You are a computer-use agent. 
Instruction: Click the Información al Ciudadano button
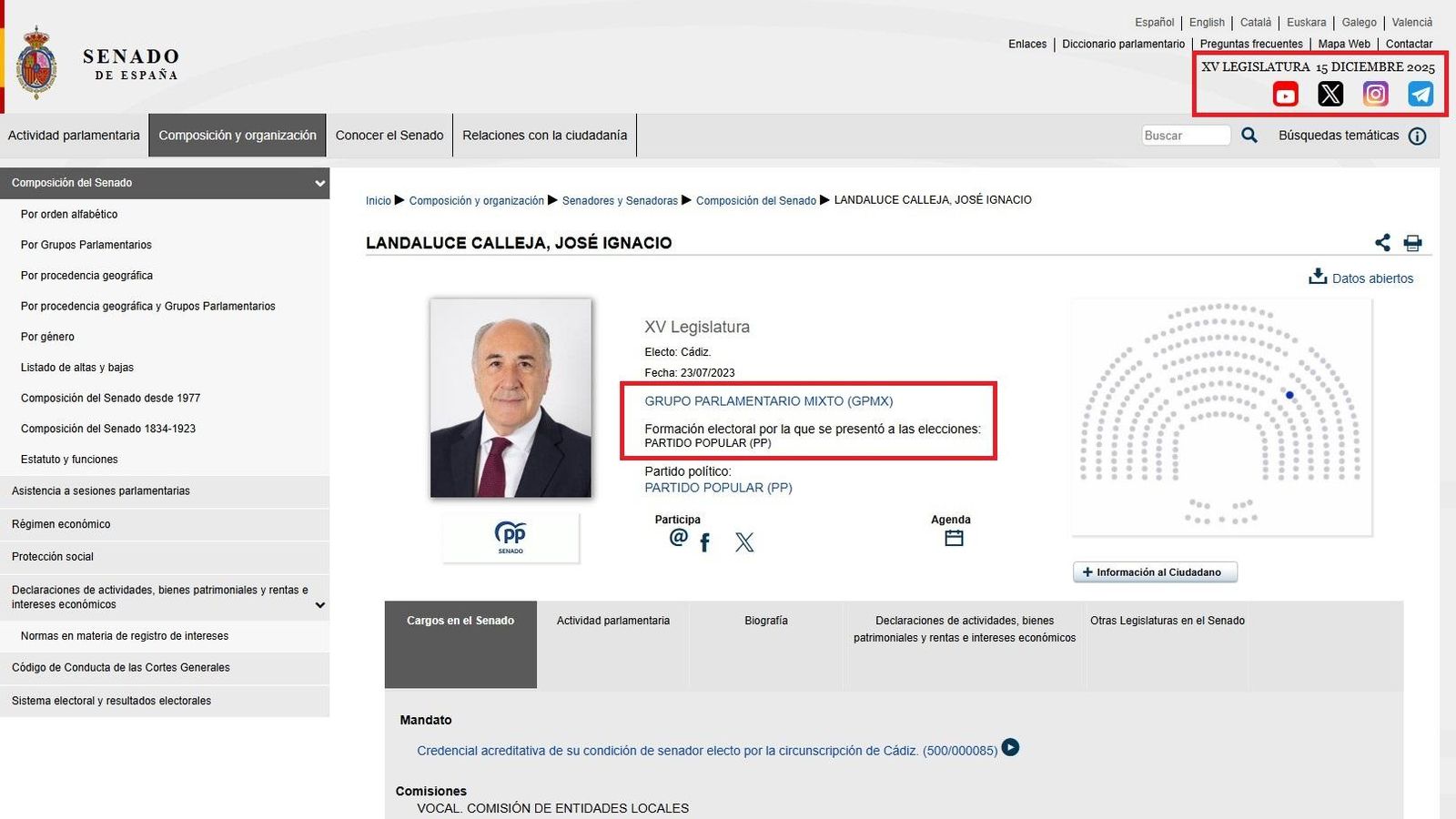(x=1155, y=571)
